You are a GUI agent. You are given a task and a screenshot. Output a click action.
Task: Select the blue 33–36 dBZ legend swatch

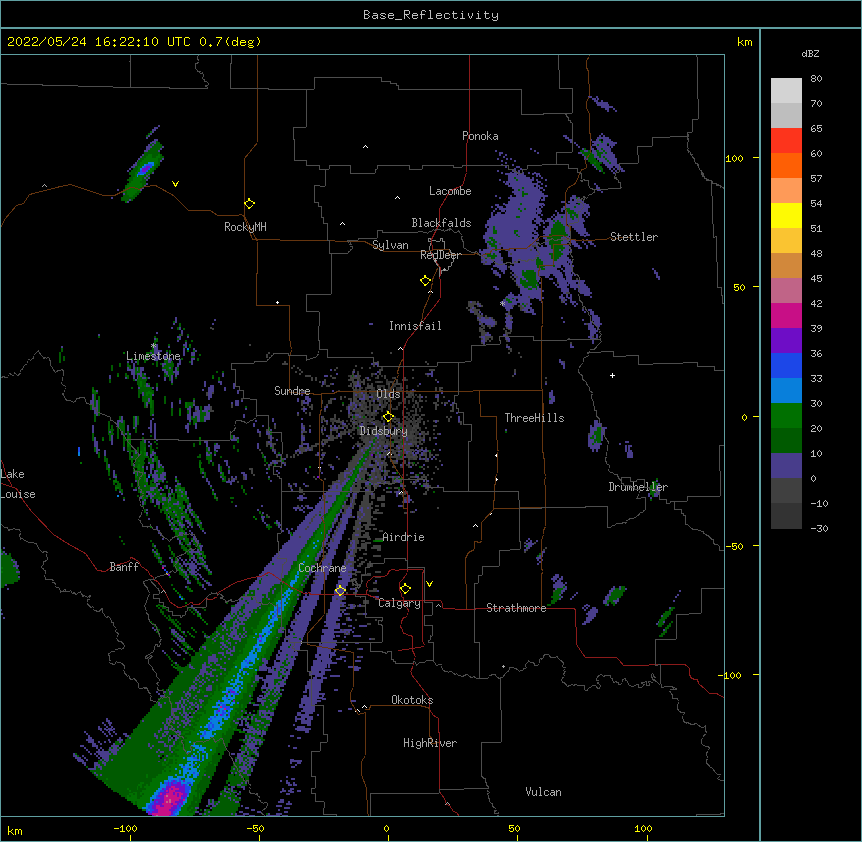(x=786, y=366)
